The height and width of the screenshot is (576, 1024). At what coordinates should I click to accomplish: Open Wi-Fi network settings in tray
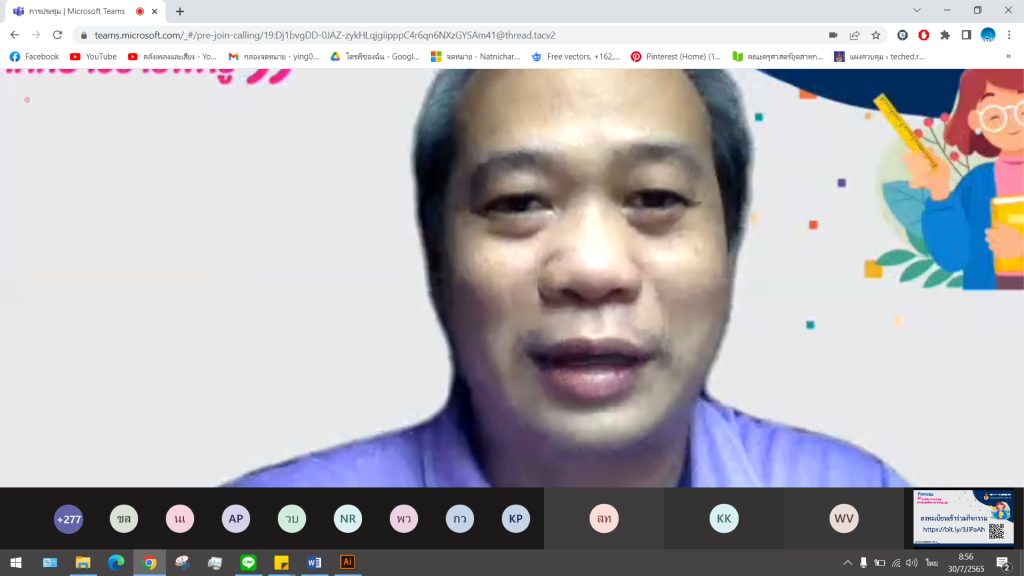pyautogui.click(x=896, y=563)
